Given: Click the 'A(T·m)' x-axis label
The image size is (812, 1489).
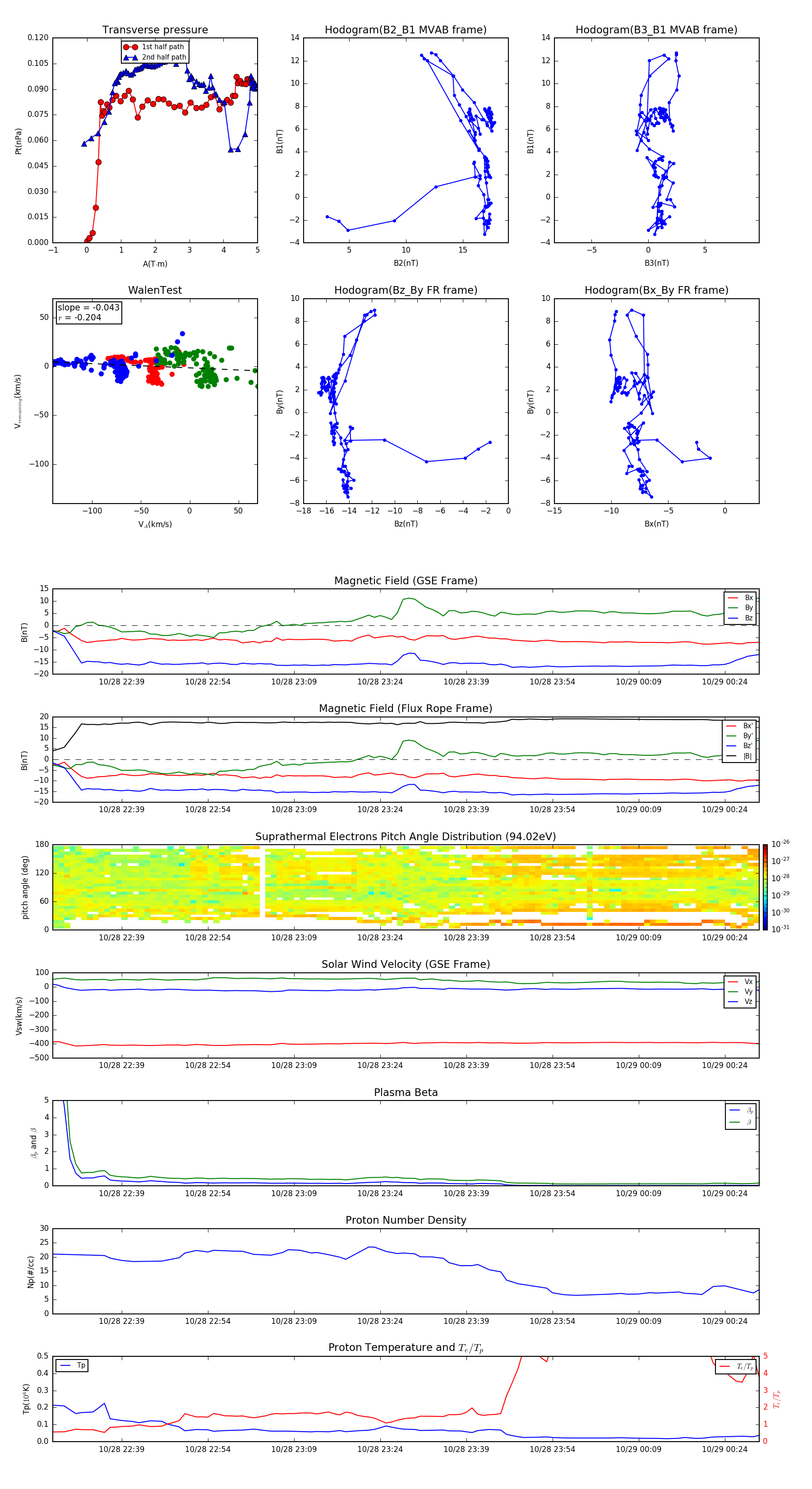Looking at the screenshot, I should (x=155, y=264).
